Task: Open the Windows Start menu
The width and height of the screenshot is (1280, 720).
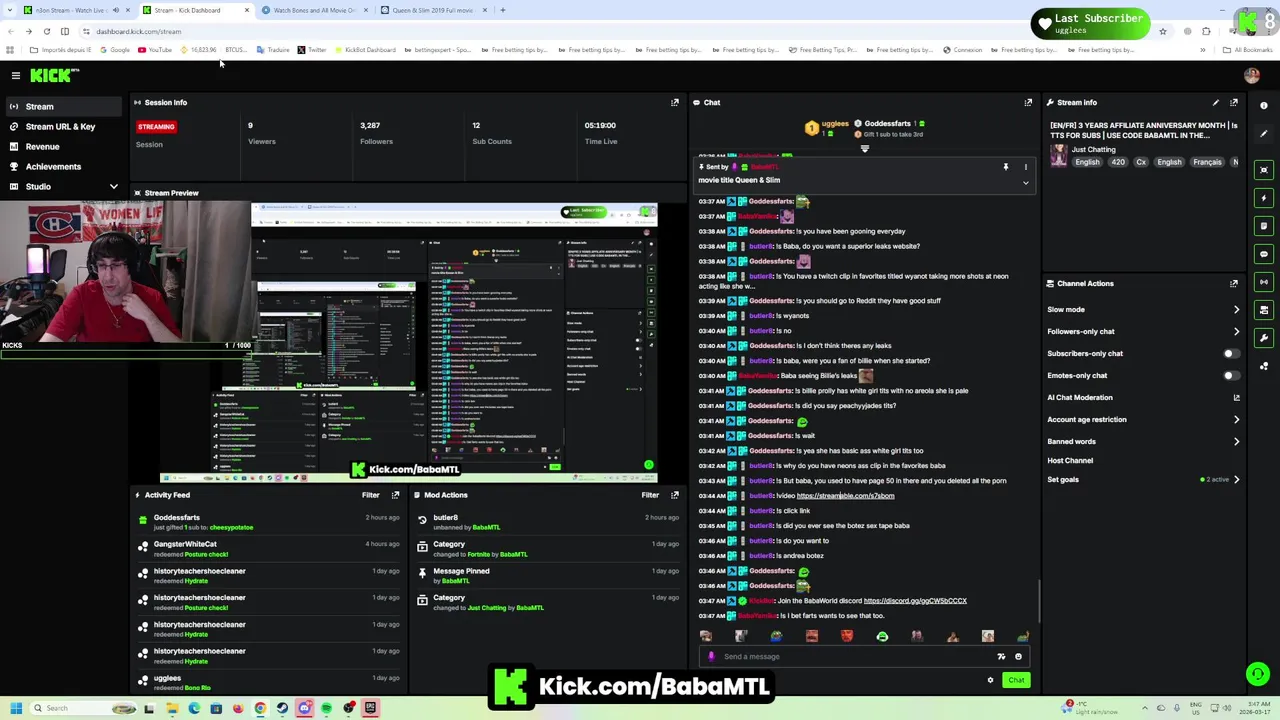Action: point(16,708)
